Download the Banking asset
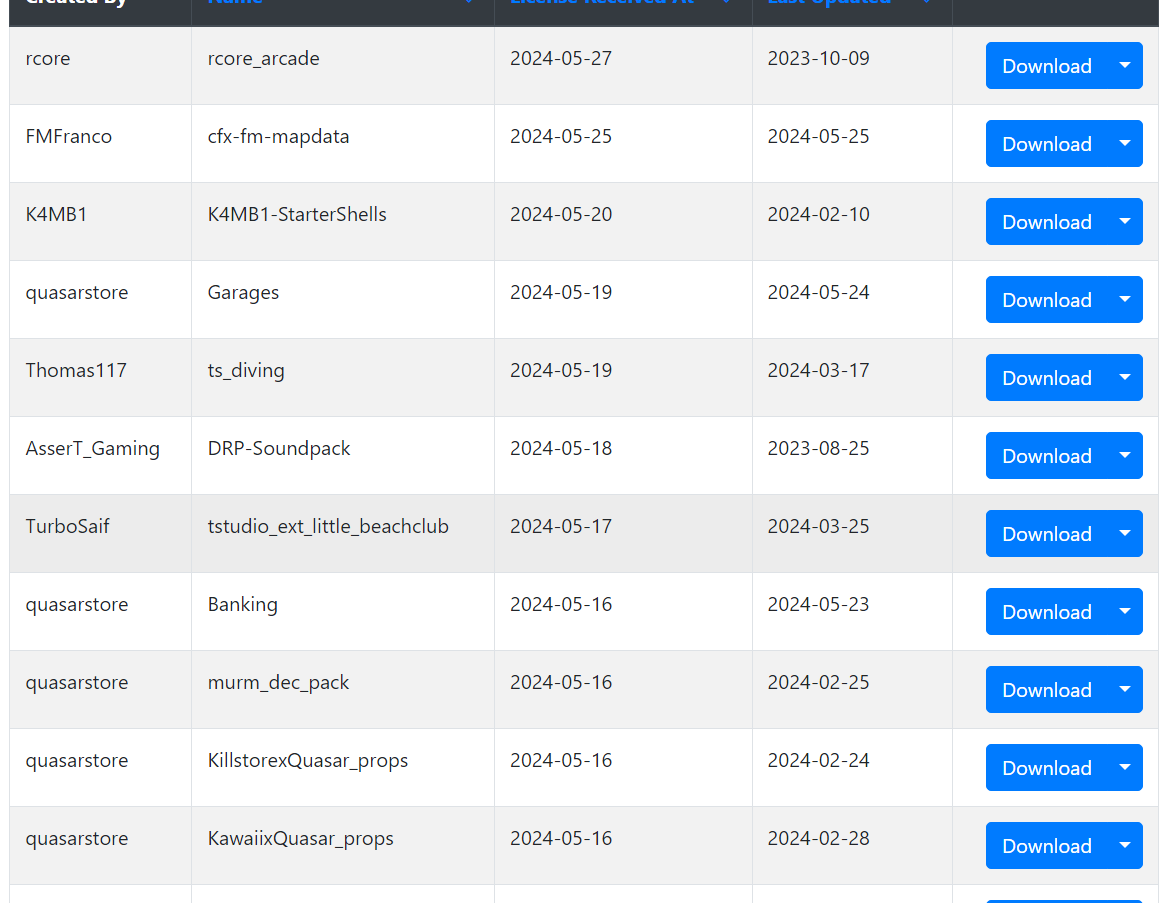Viewport: 1162px width, 903px height. [1046, 612]
